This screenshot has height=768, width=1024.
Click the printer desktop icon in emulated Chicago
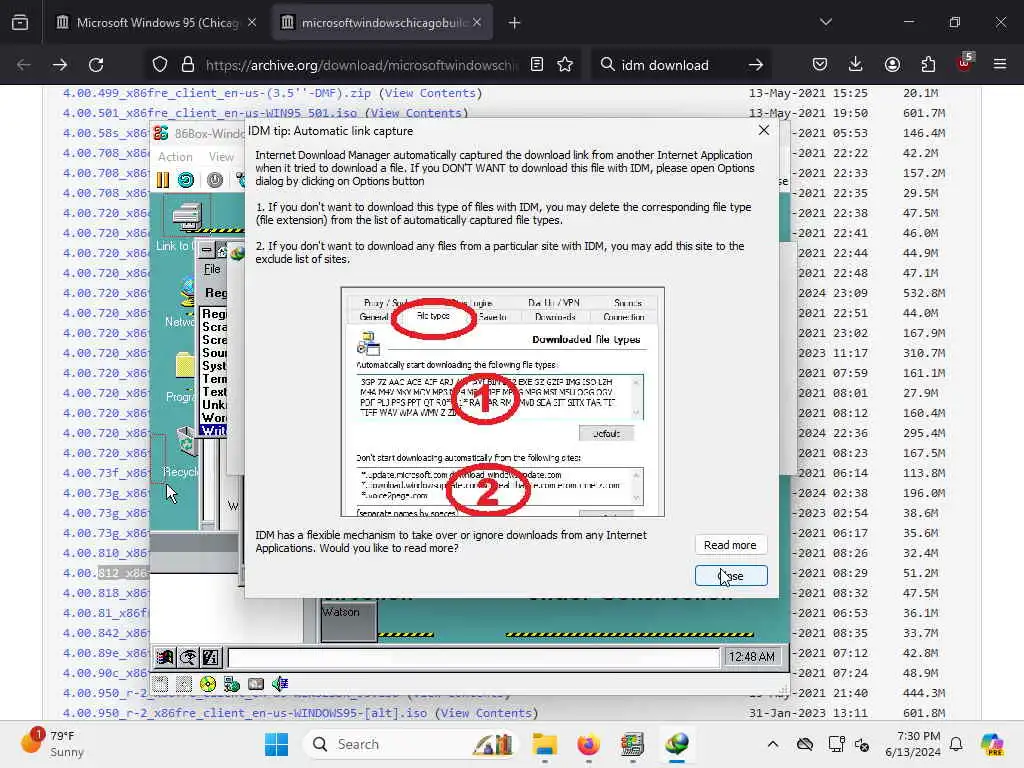(x=187, y=216)
